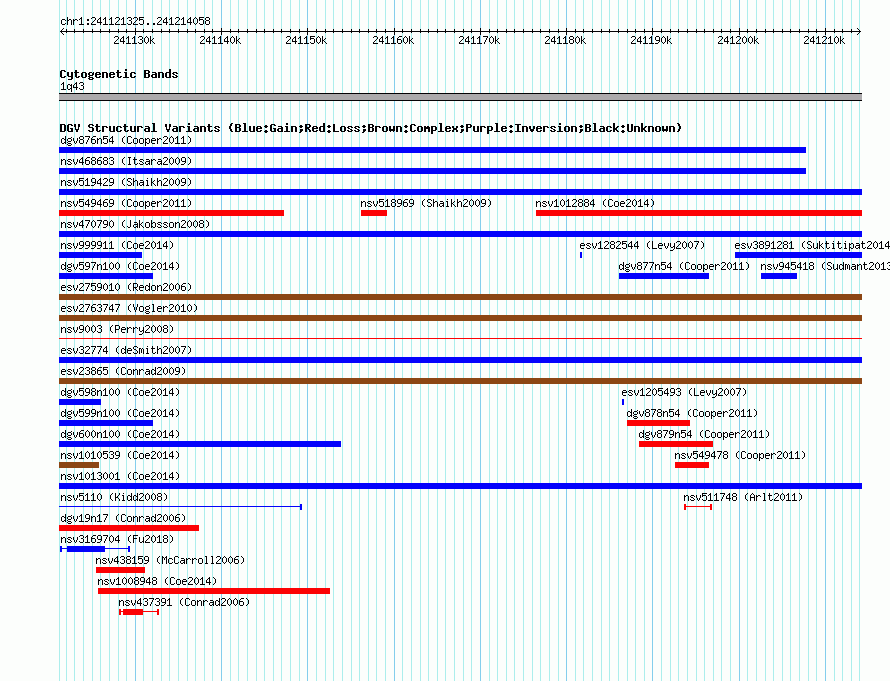
Task: Click the esv2763747 (Vogler2010) brown bar
Action: 460,318
